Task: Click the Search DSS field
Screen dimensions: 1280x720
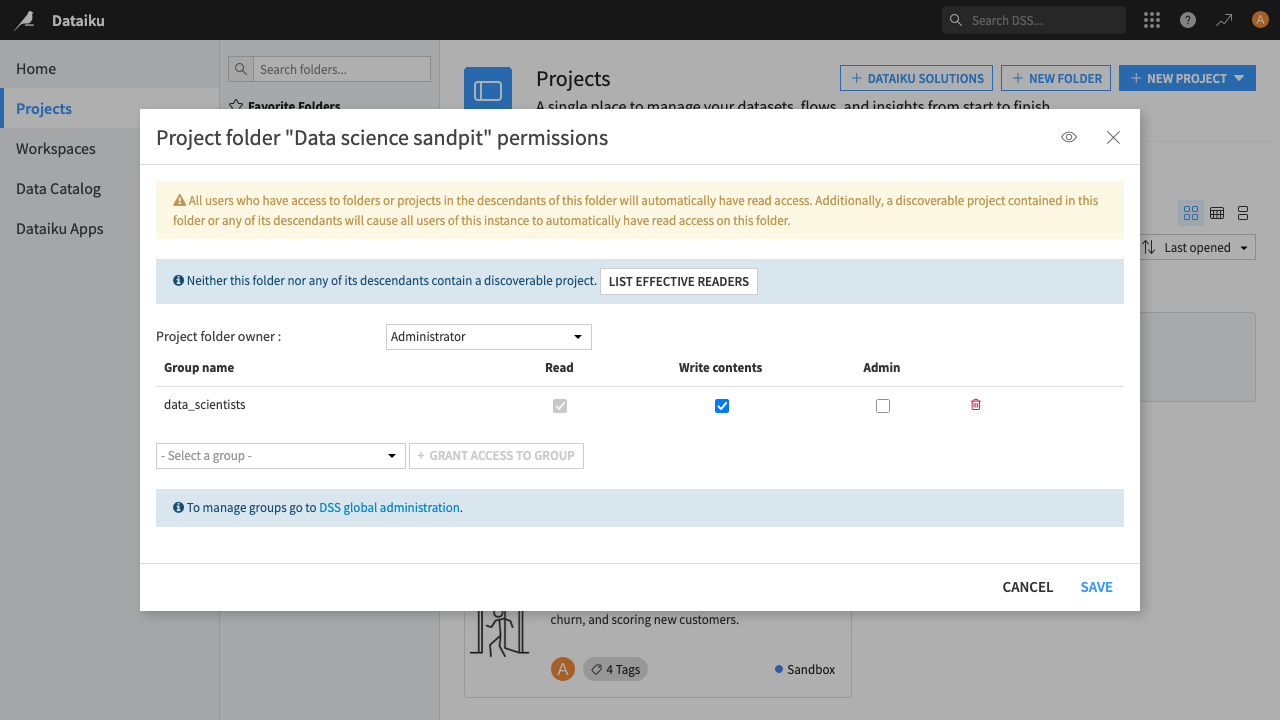Action: tap(1034, 20)
